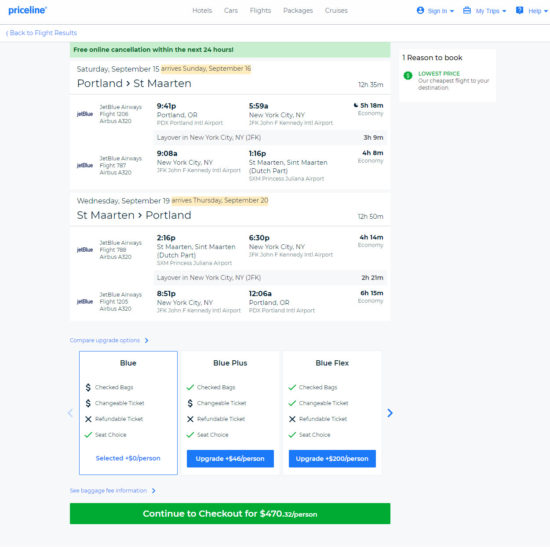Open the Packages tab
Image resolution: width=550 pixels, height=547 pixels.
(298, 11)
